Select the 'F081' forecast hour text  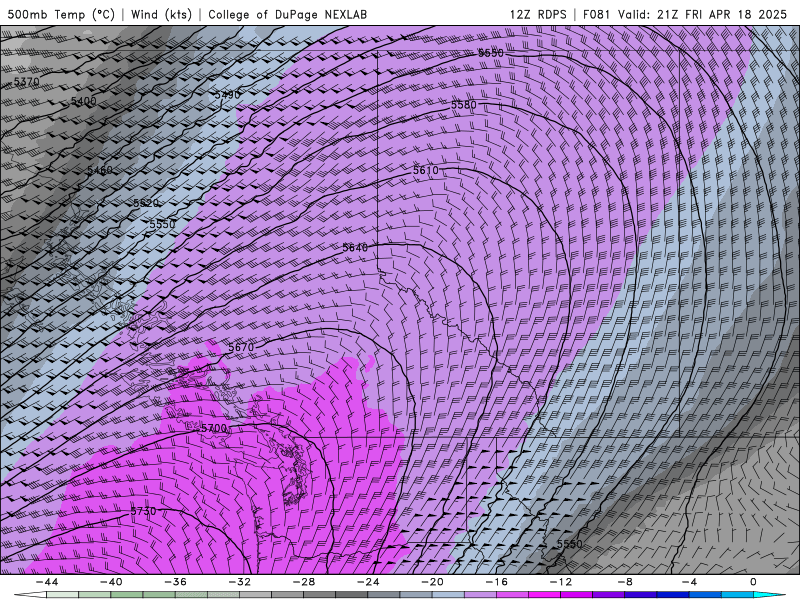[596, 14]
